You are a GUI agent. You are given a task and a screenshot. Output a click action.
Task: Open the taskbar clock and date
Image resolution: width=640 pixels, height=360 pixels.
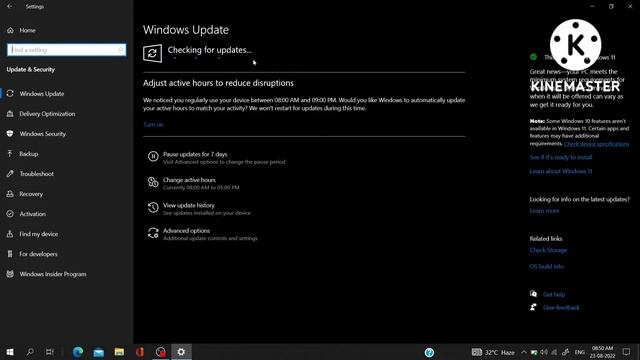point(602,352)
